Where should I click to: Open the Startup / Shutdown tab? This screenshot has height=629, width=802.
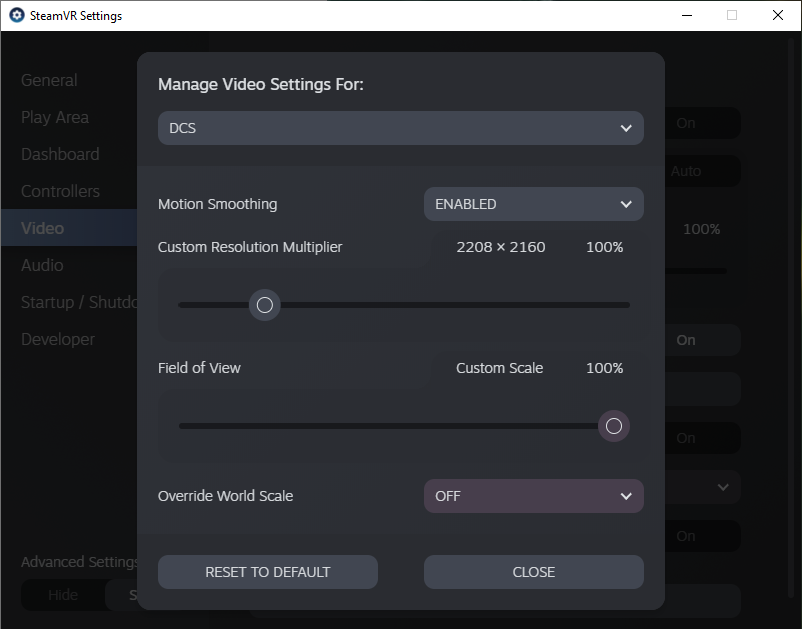tap(79, 302)
